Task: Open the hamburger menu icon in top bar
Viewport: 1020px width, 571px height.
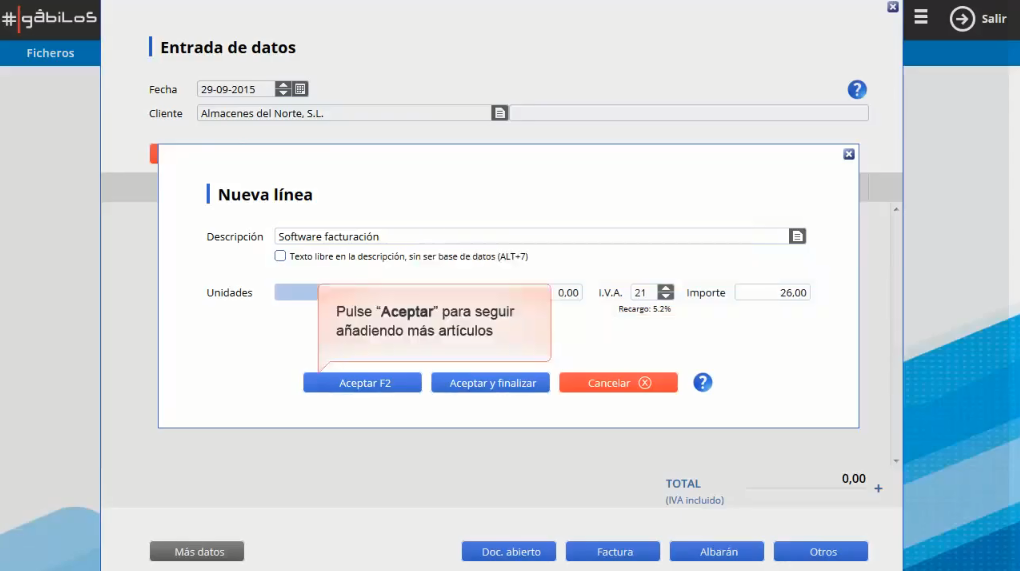Action: click(920, 17)
